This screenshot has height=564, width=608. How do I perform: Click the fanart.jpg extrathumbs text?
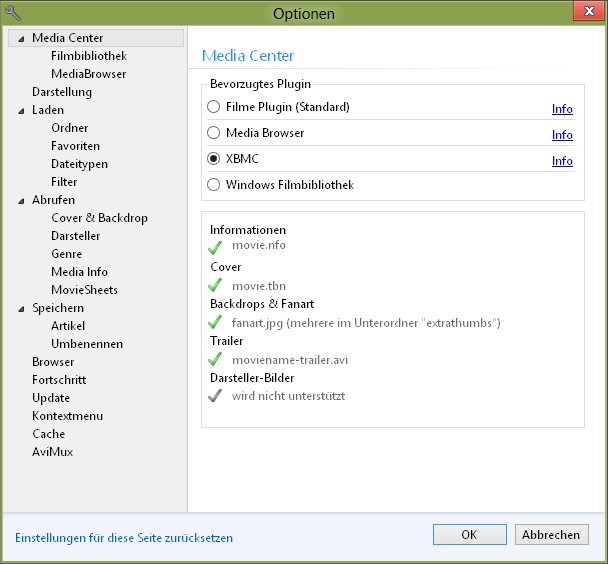point(366,323)
